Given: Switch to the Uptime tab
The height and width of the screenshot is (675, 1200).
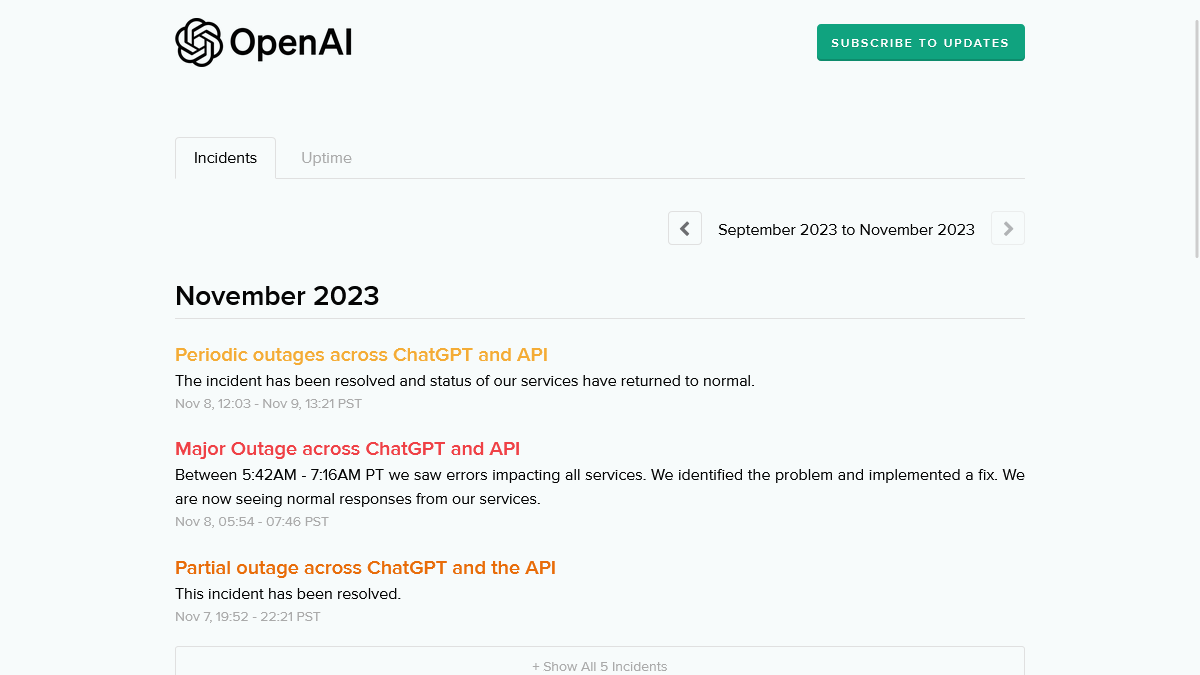Looking at the screenshot, I should [x=326, y=158].
